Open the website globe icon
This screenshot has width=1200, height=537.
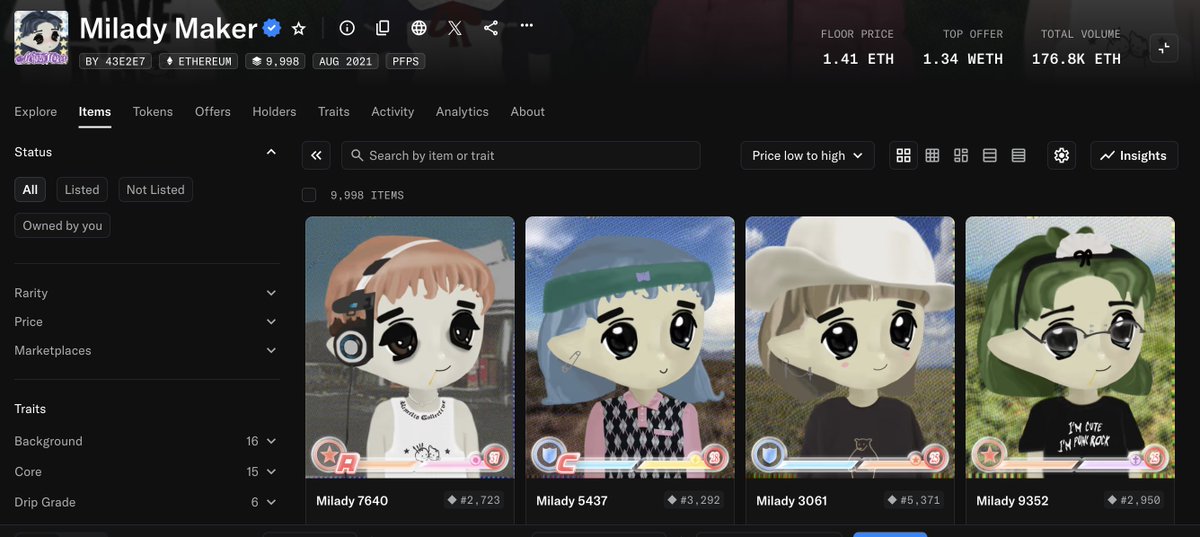pyautogui.click(x=419, y=28)
